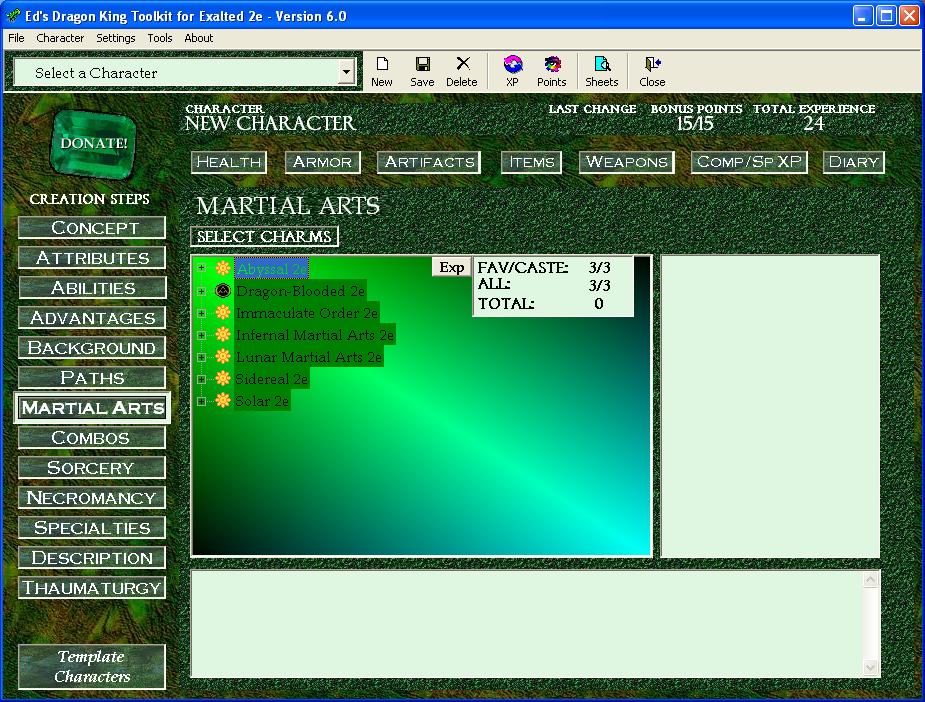Click the Close door icon in toolbar
Viewport: 925px width, 702px height.
pyautogui.click(x=652, y=72)
